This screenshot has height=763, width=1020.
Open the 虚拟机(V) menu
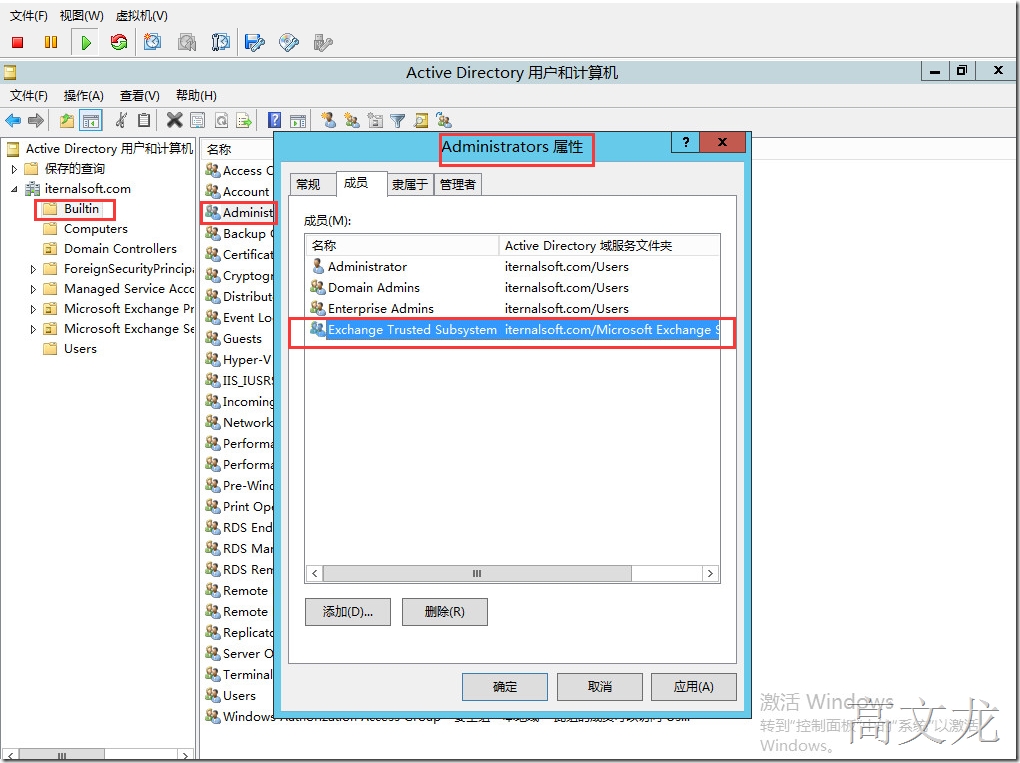[x=141, y=16]
